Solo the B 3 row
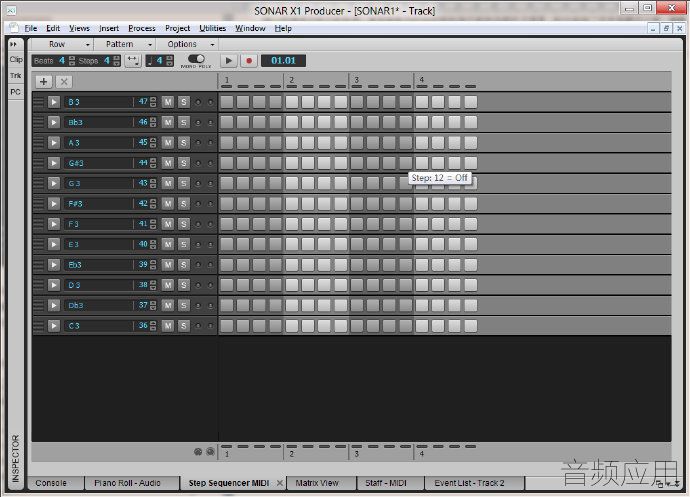This screenshot has height=497, width=690. click(184, 102)
